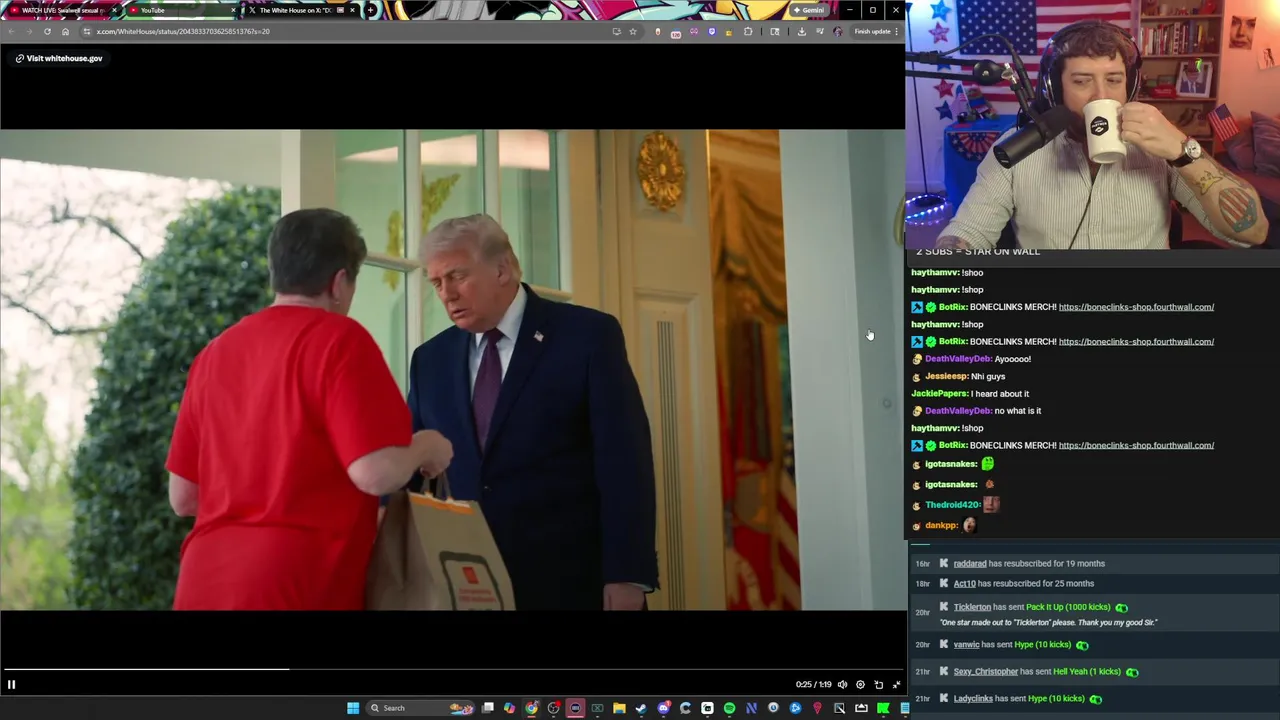Viewport: 1280px width, 720px height.
Task: Click the Visit whitehouse.gov link
Action: 59,58
